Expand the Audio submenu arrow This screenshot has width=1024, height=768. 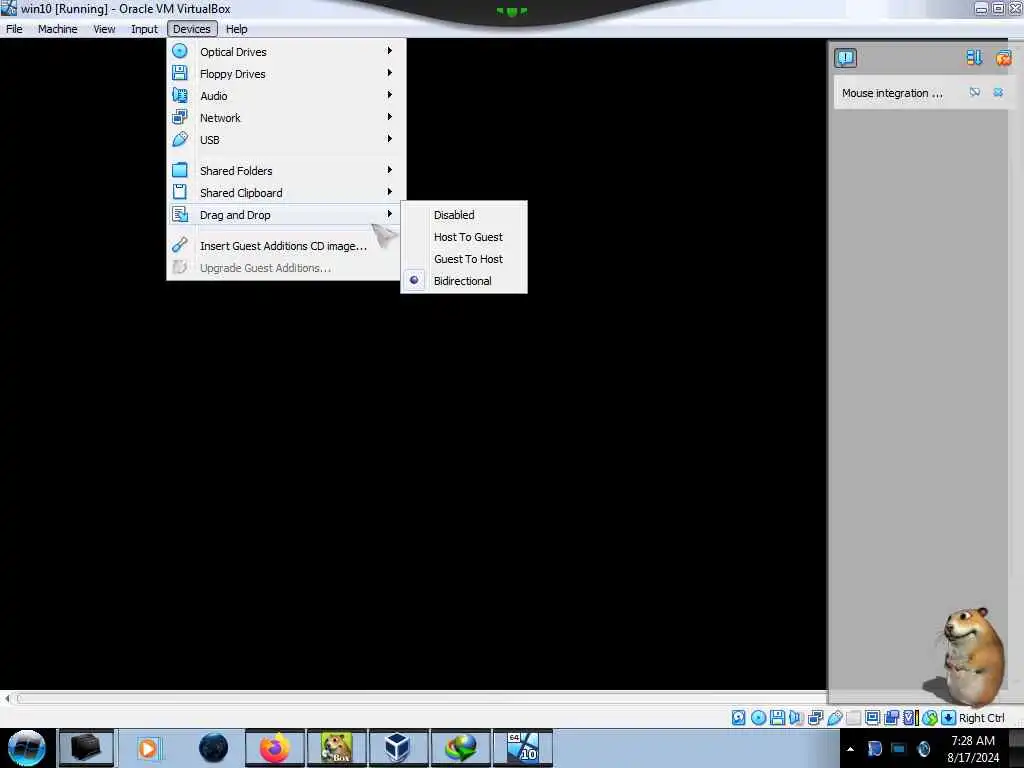(x=389, y=95)
